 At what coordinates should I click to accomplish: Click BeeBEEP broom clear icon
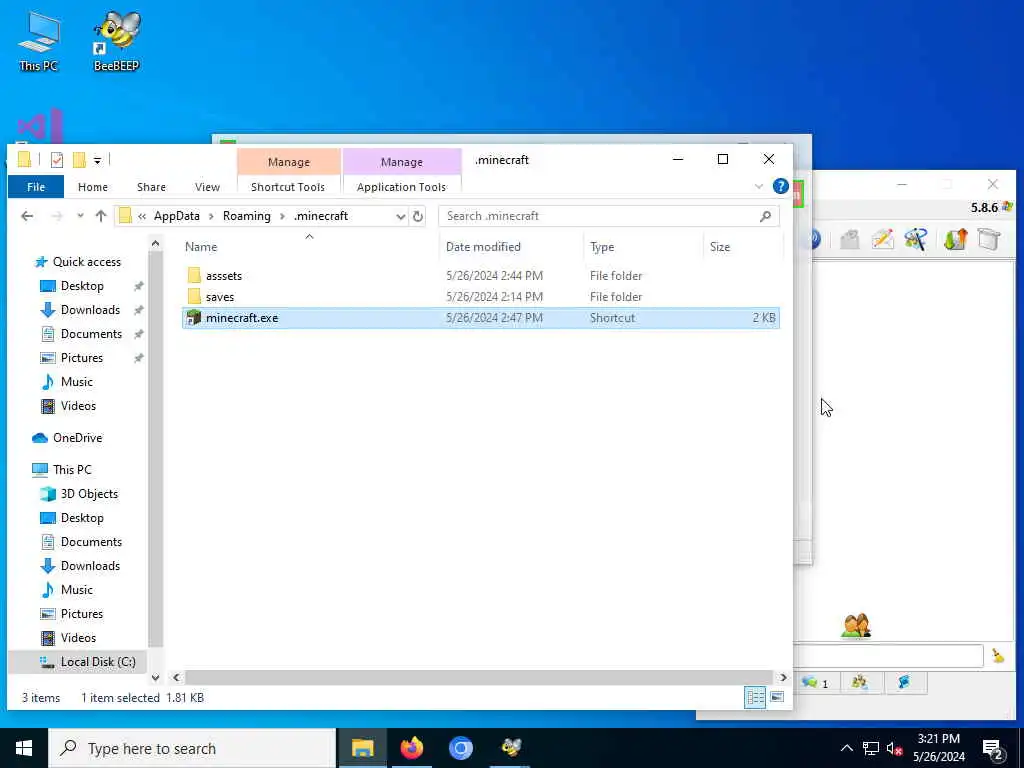(998, 656)
